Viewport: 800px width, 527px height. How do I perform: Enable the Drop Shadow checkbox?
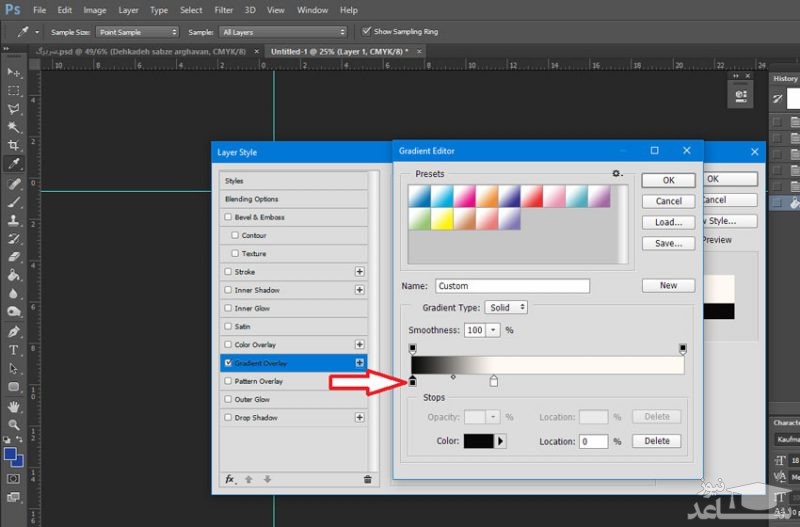[229, 418]
